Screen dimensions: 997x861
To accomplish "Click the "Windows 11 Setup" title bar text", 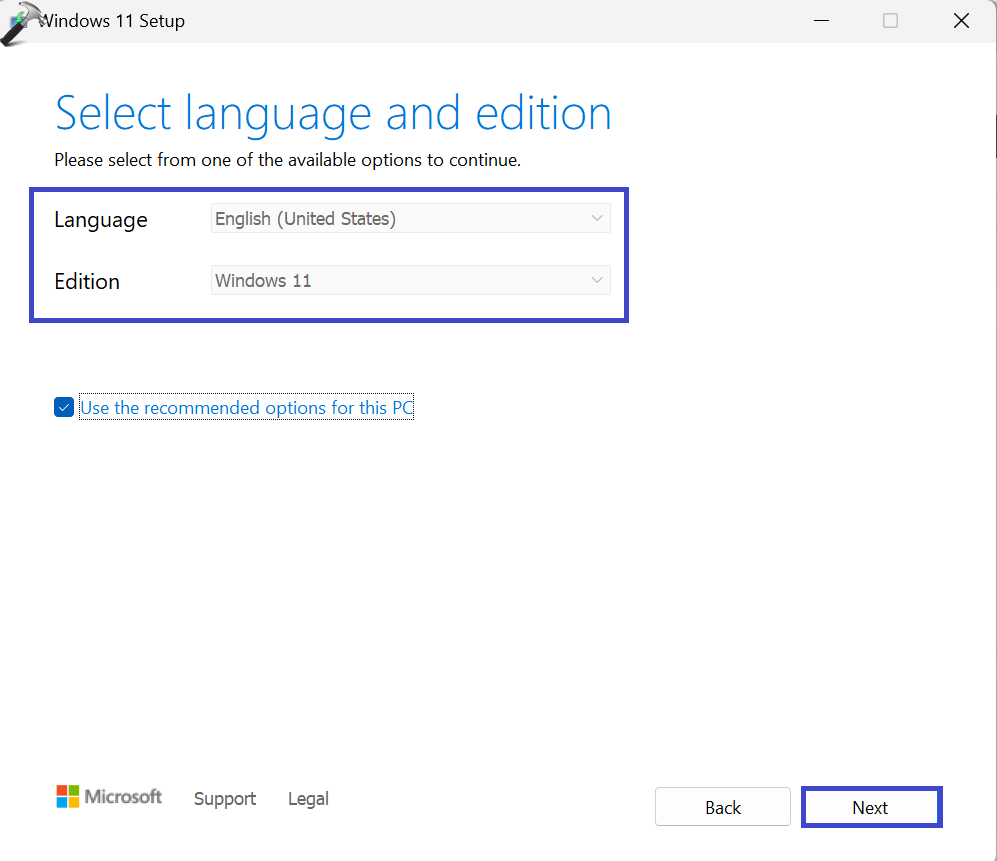I will (112, 21).
